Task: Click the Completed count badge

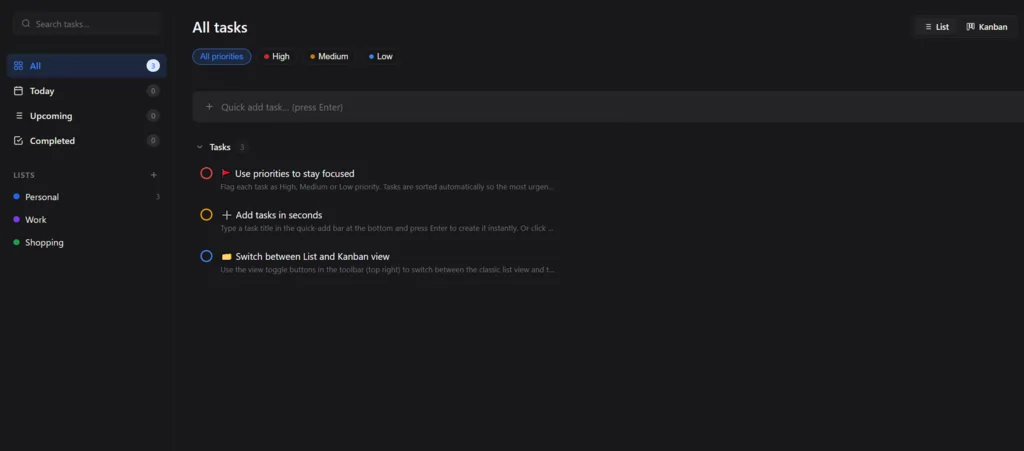Action: [x=153, y=140]
